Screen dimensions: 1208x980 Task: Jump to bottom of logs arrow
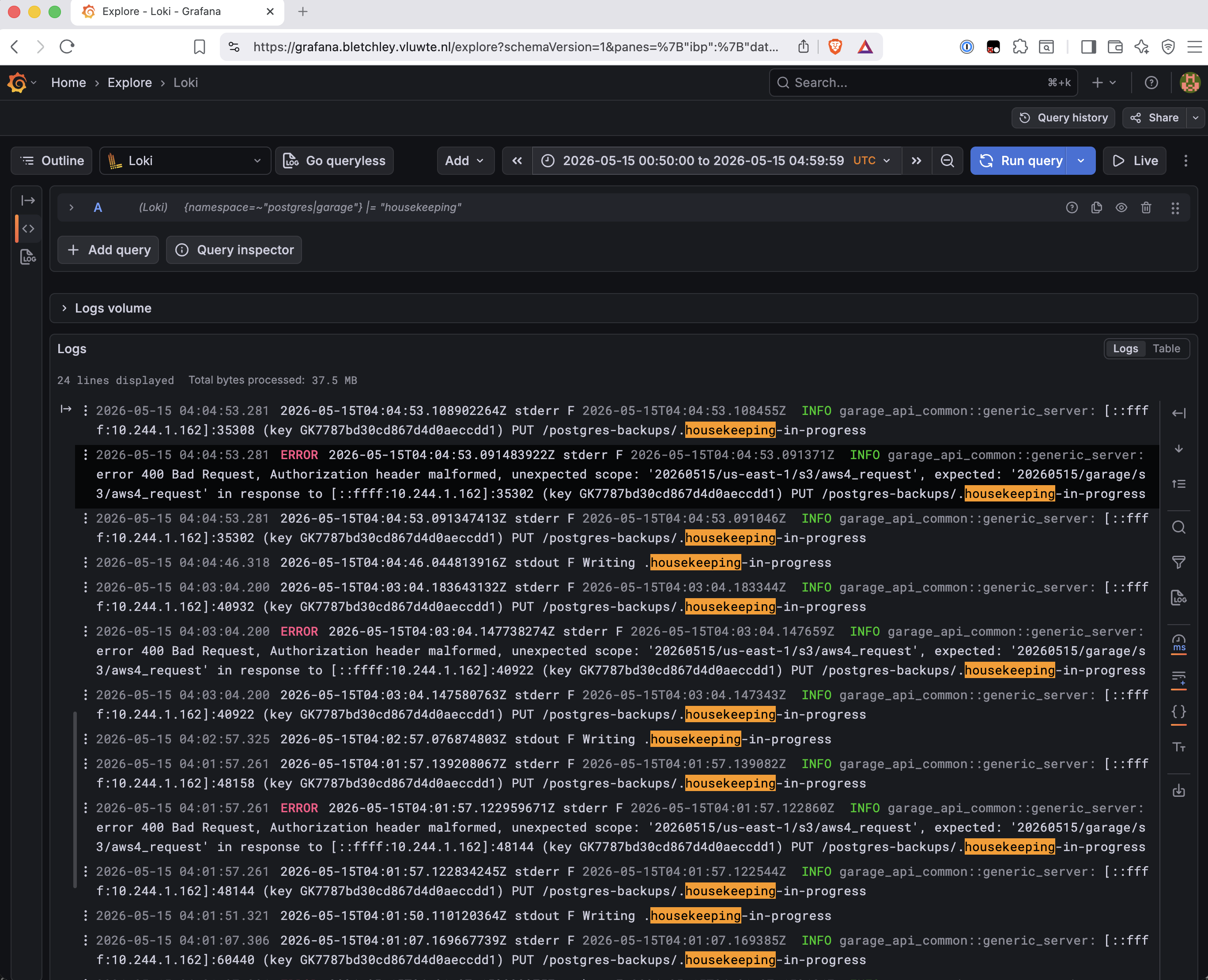tap(1179, 449)
